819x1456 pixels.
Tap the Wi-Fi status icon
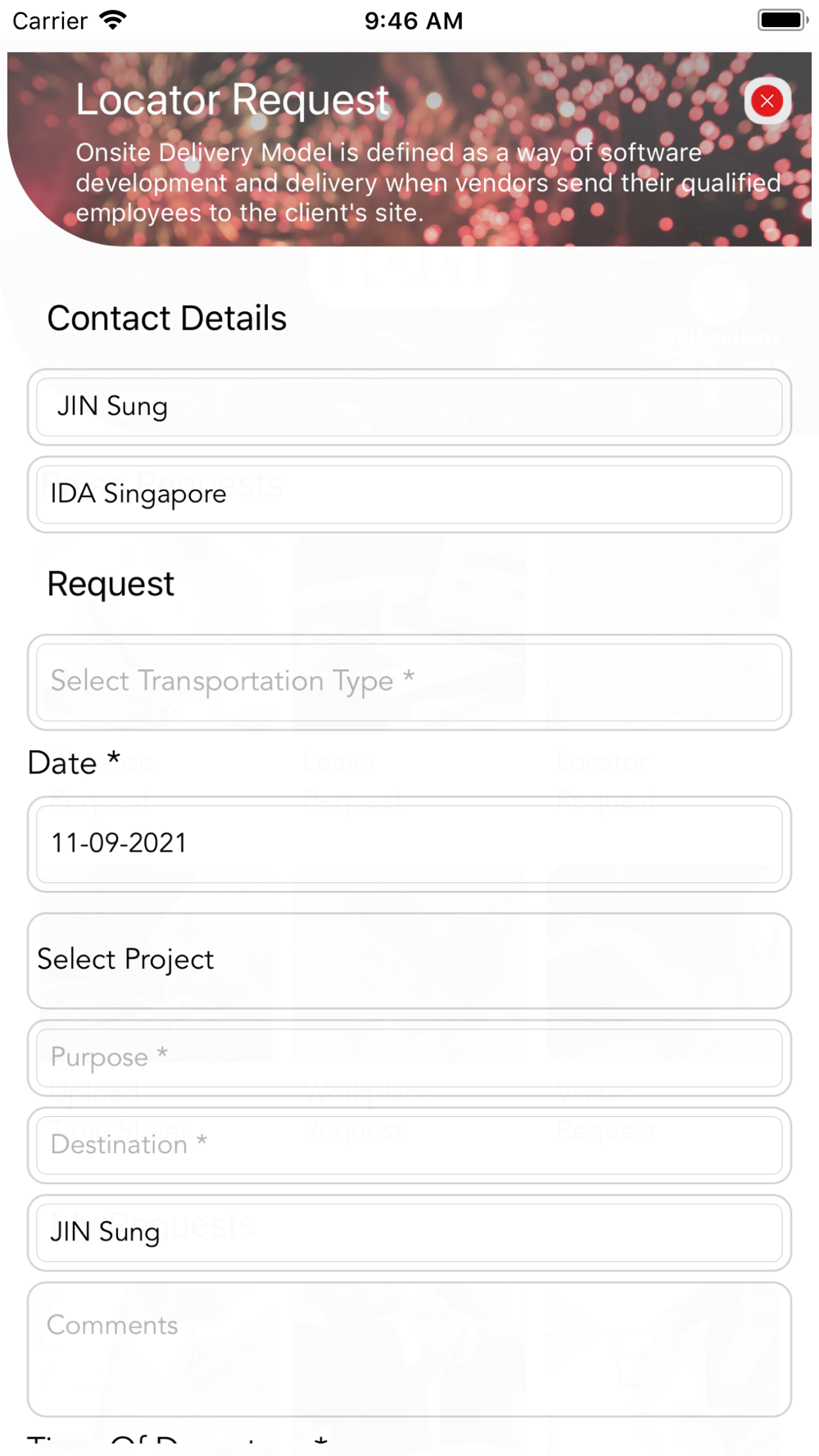pos(113,20)
